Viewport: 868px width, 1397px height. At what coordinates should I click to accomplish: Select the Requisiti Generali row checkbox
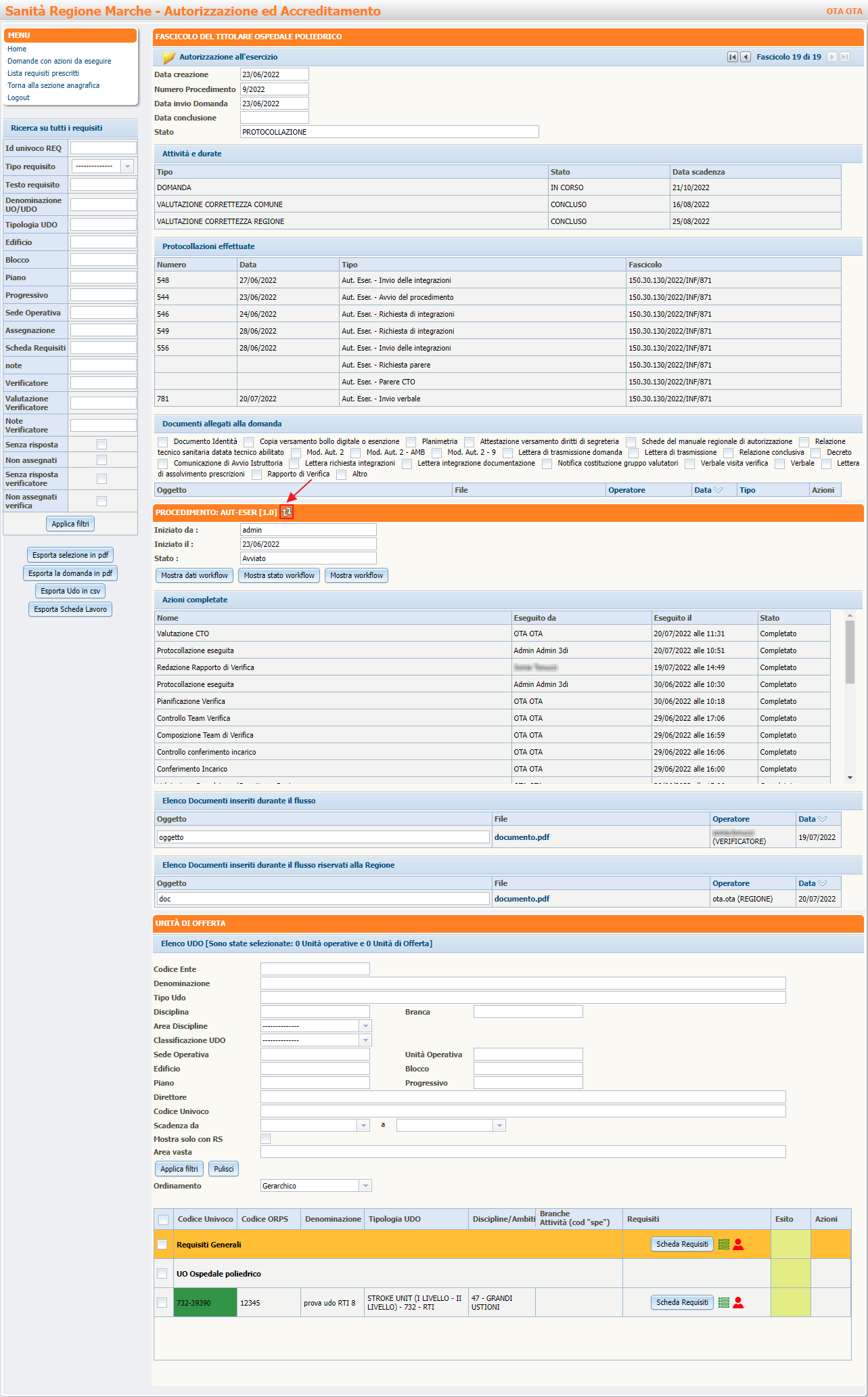(162, 1244)
